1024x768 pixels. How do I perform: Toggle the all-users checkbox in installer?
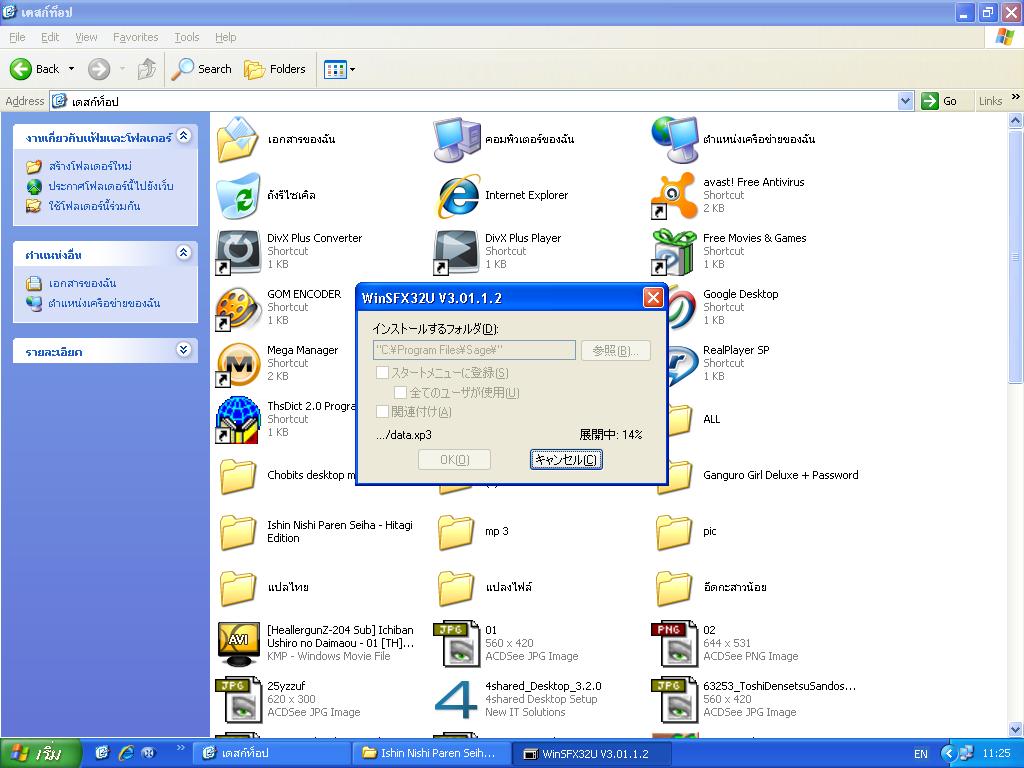(400, 393)
